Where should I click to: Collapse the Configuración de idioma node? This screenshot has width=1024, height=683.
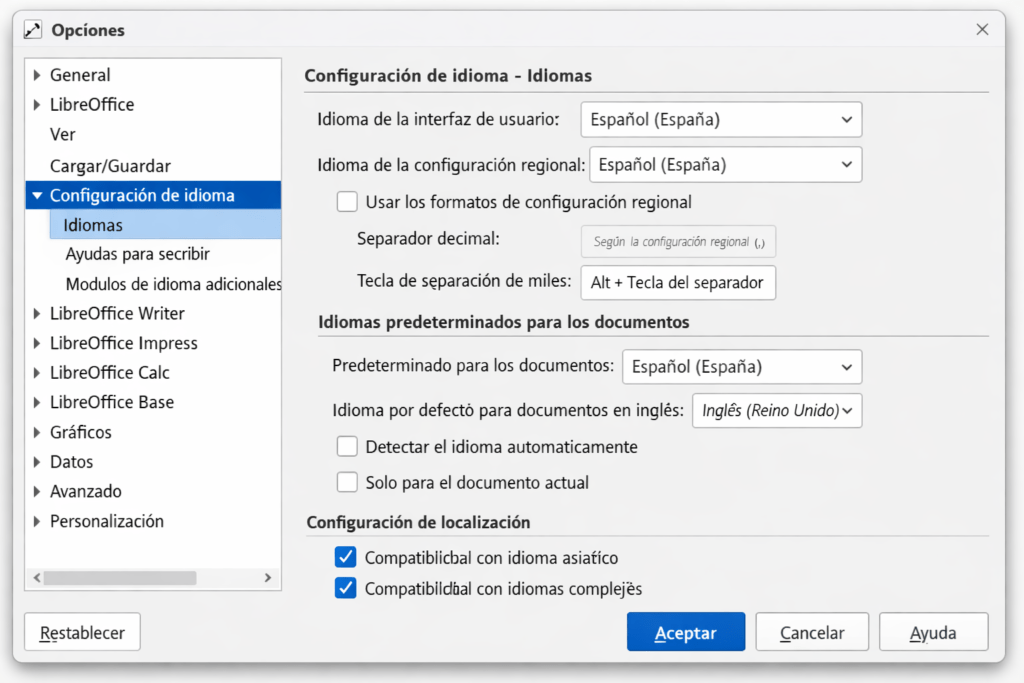[x=37, y=196]
